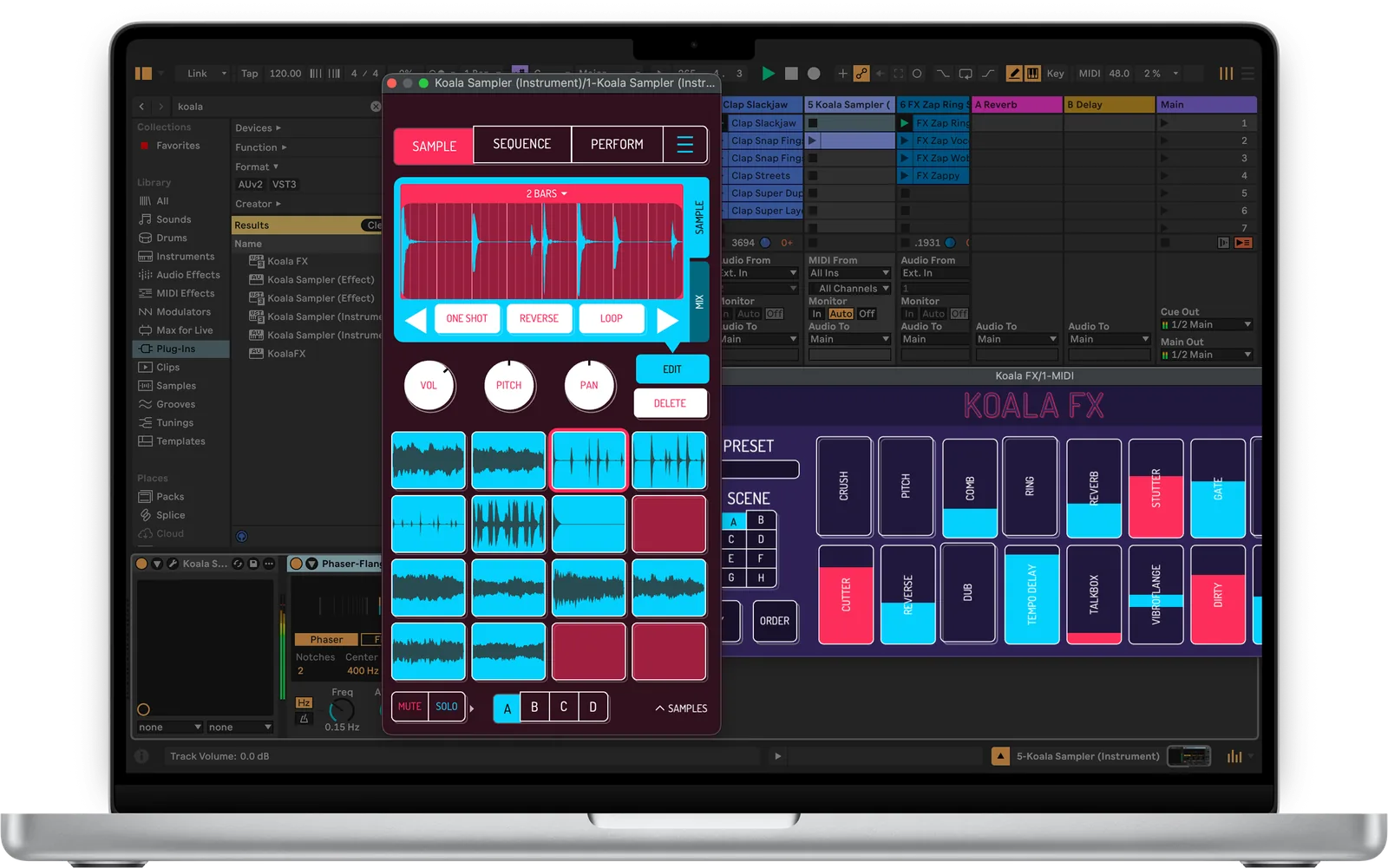Start playback in Ableton transport
This screenshot has height=868, width=1388.
tap(768, 74)
